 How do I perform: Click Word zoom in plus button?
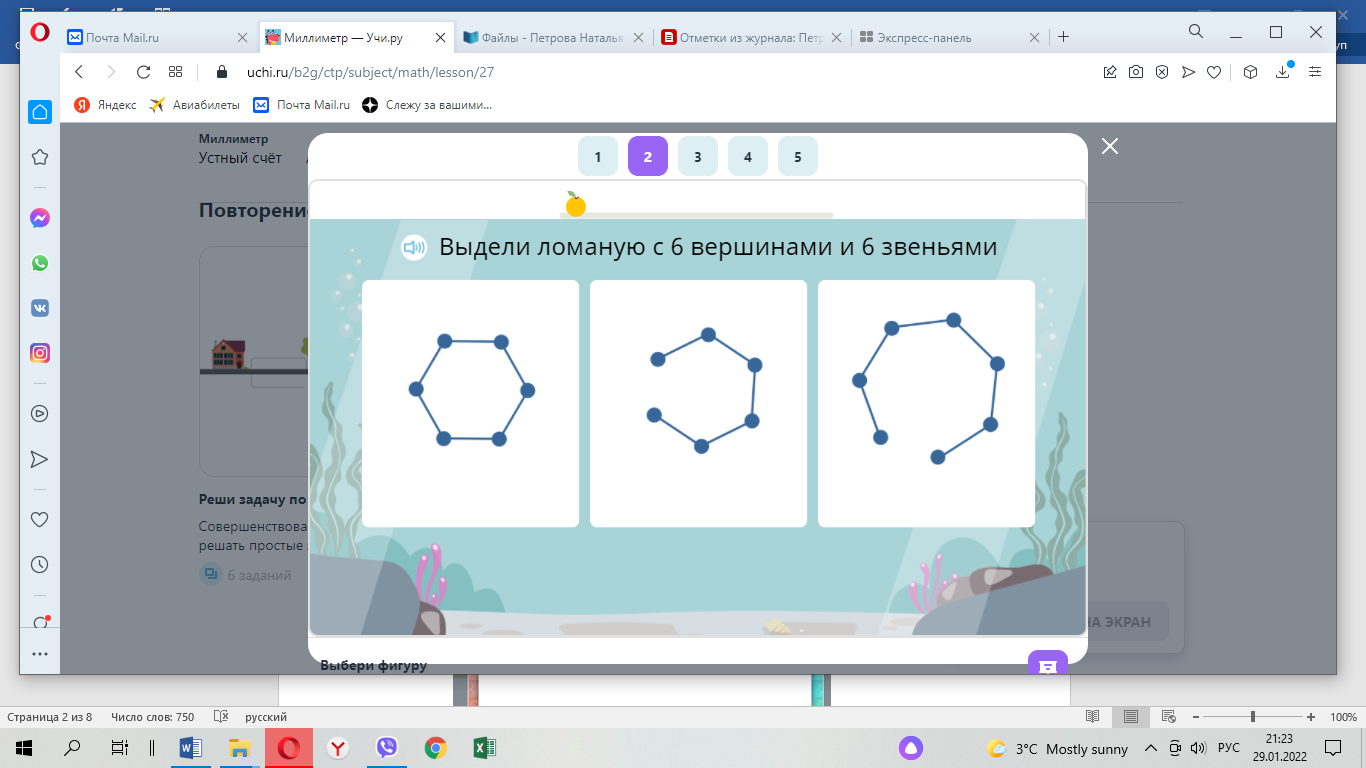[1311, 717]
